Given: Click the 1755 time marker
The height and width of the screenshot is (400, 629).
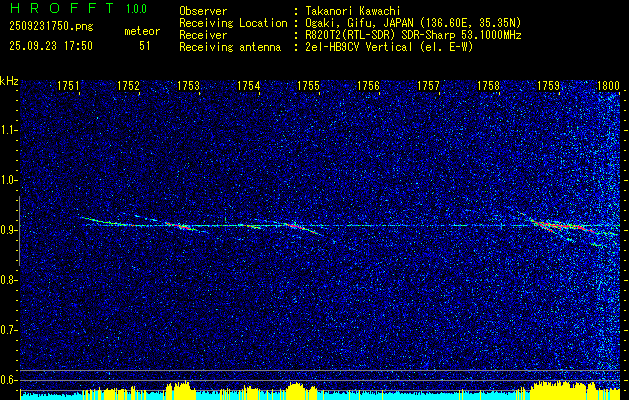Looking at the screenshot, I should (308, 86).
